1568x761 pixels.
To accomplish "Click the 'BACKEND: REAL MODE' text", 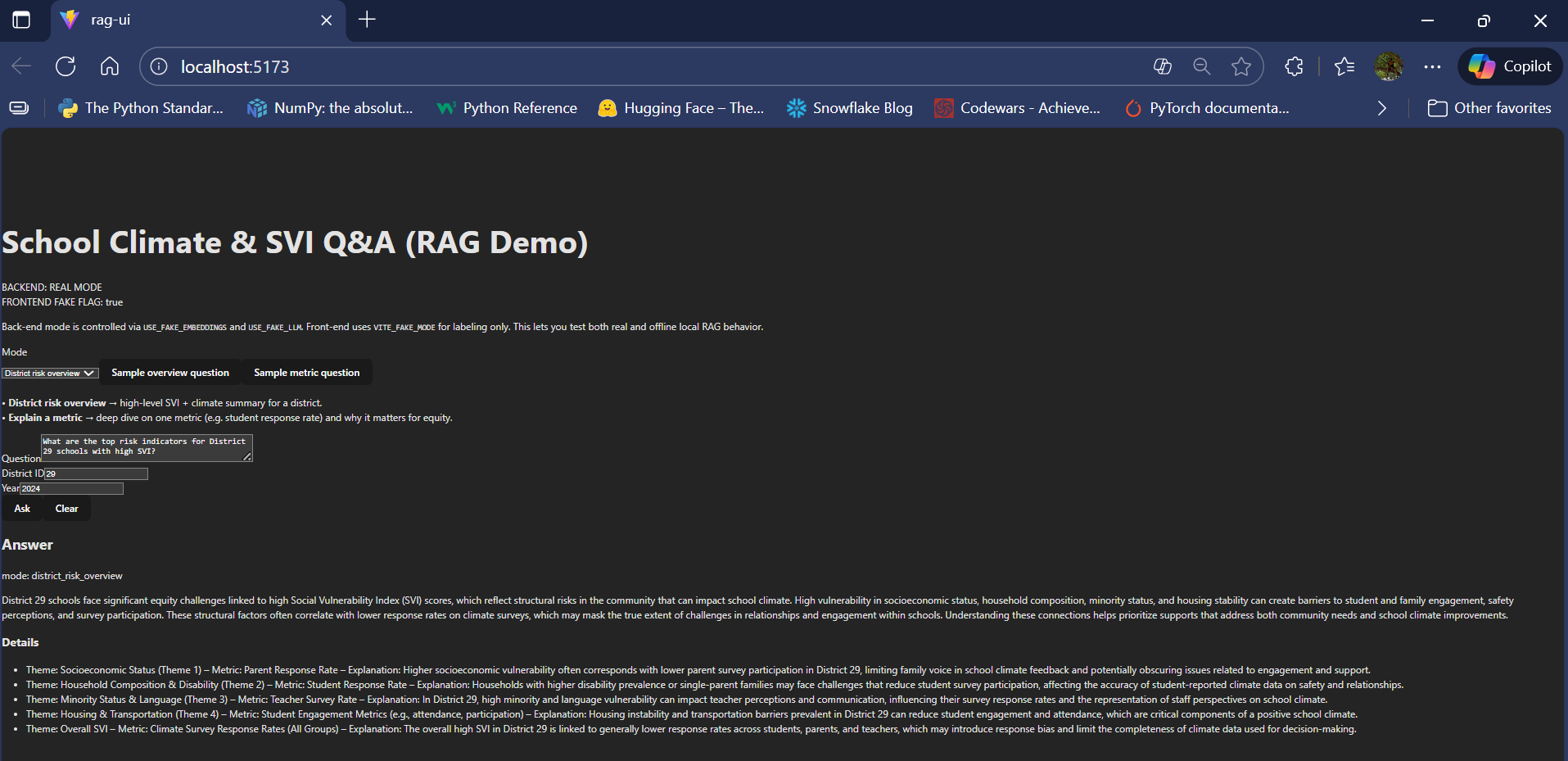I will click(x=52, y=288).
